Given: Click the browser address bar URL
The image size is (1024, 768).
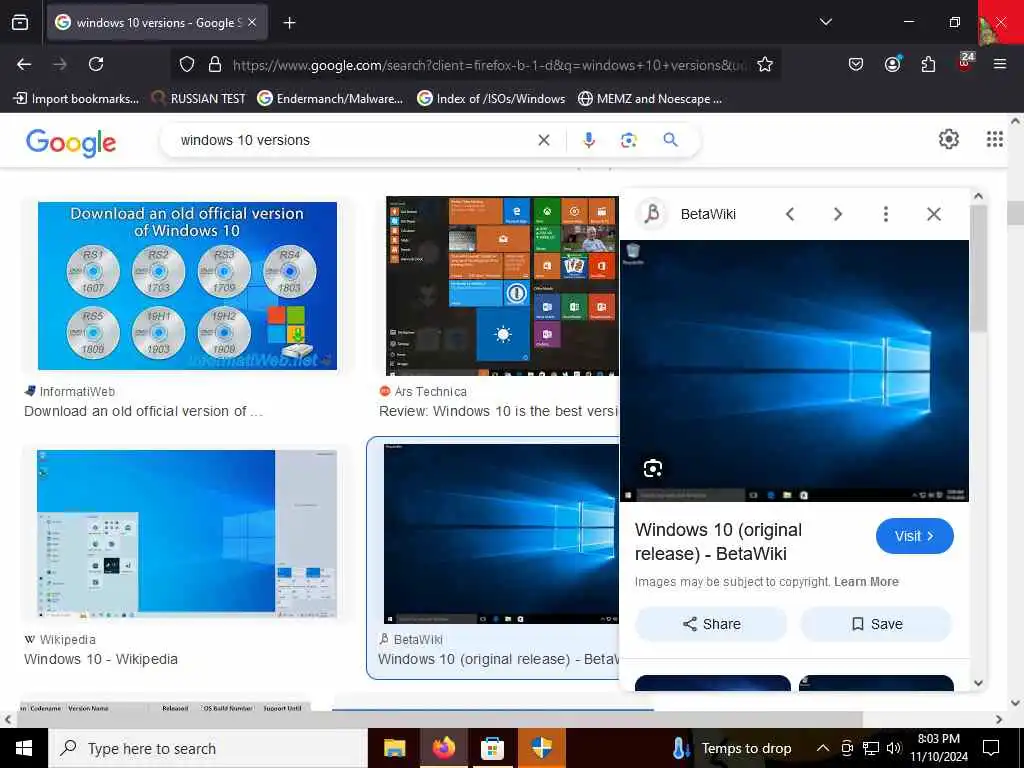Looking at the screenshot, I should click(488, 65).
